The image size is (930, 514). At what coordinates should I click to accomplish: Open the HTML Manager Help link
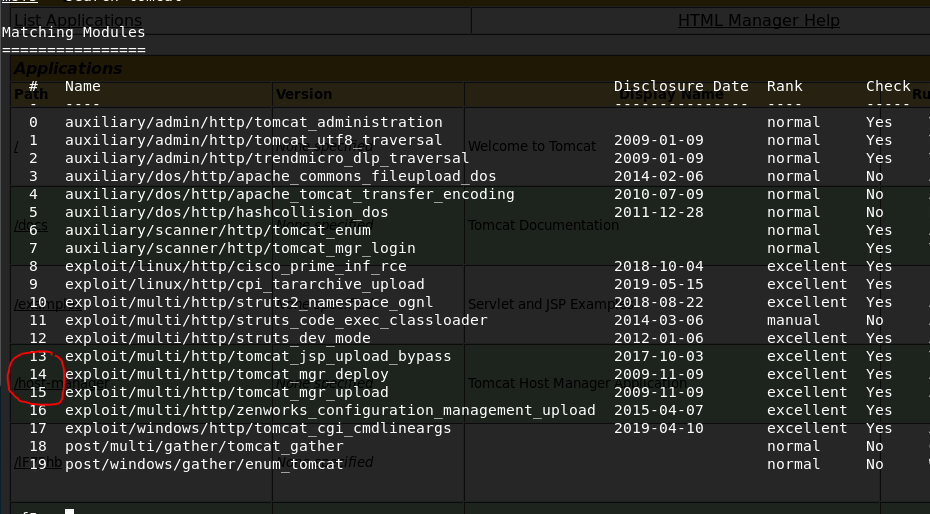(x=759, y=20)
